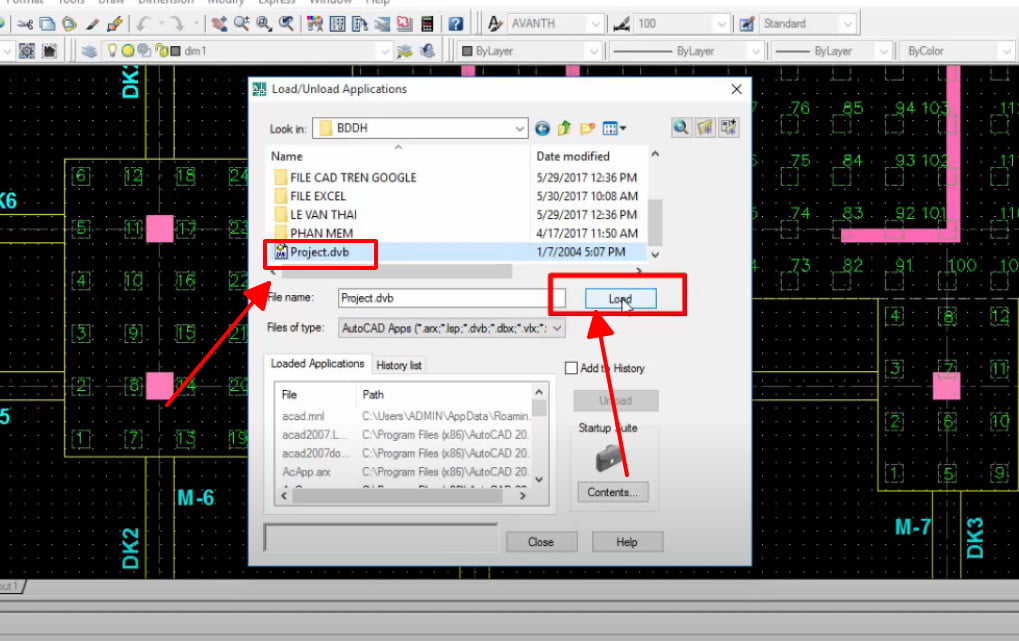1019x641 pixels.
Task: Toggle the dim1 layer lightbulb on/off
Action: click(x=112, y=51)
